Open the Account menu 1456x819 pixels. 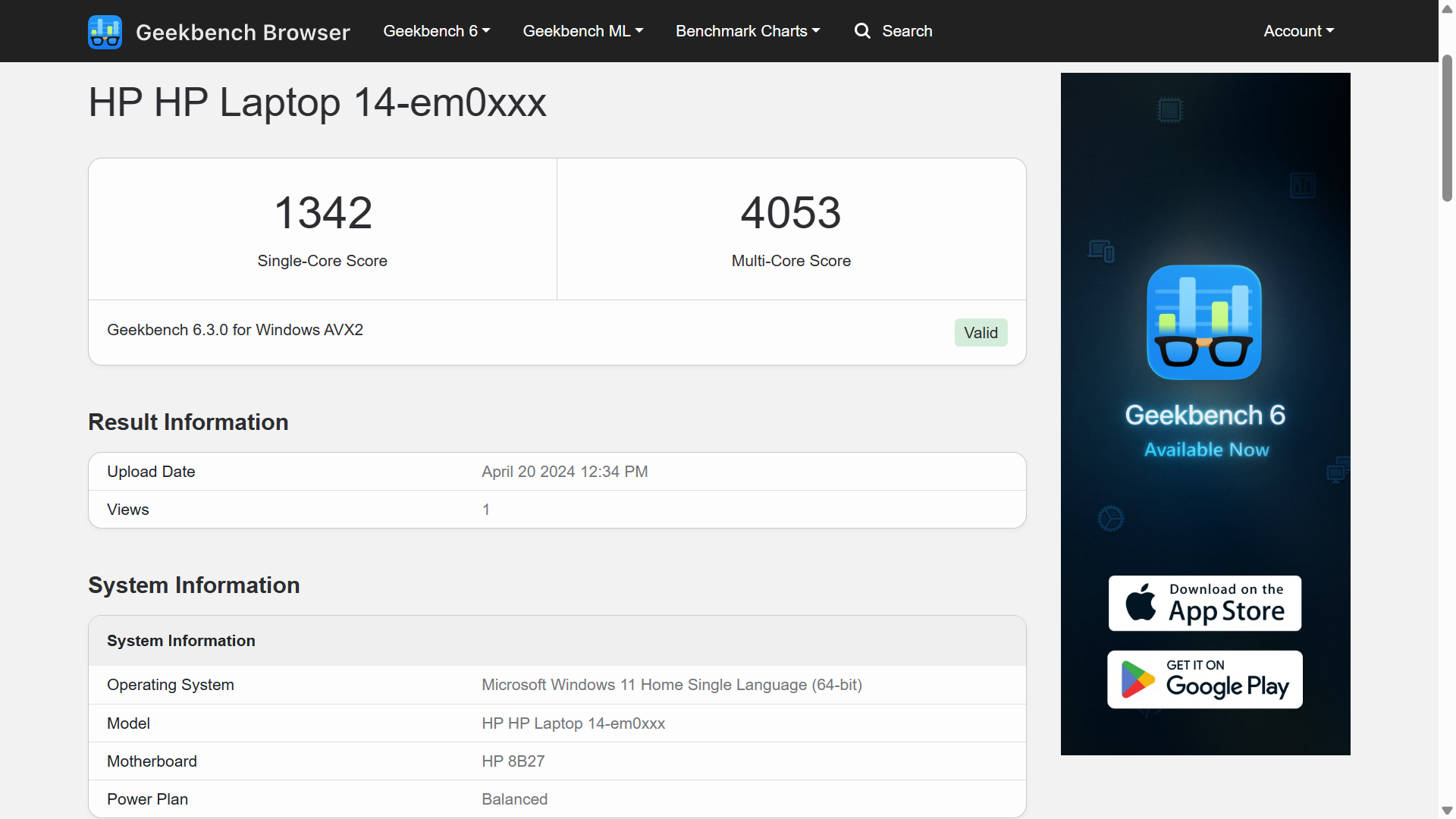(x=1298, y=31)
